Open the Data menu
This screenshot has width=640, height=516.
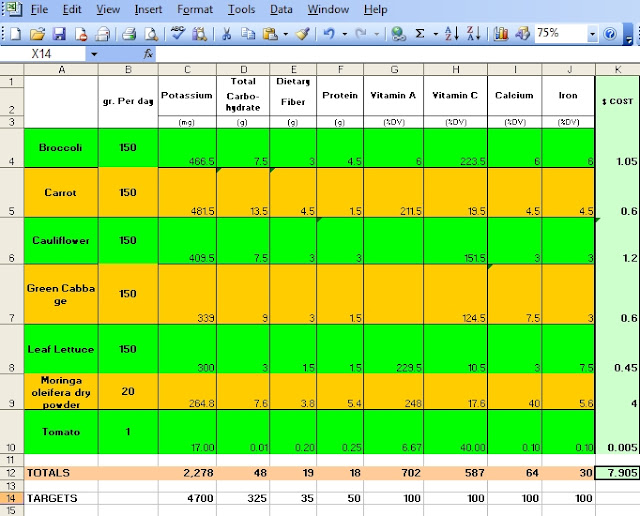281,9
